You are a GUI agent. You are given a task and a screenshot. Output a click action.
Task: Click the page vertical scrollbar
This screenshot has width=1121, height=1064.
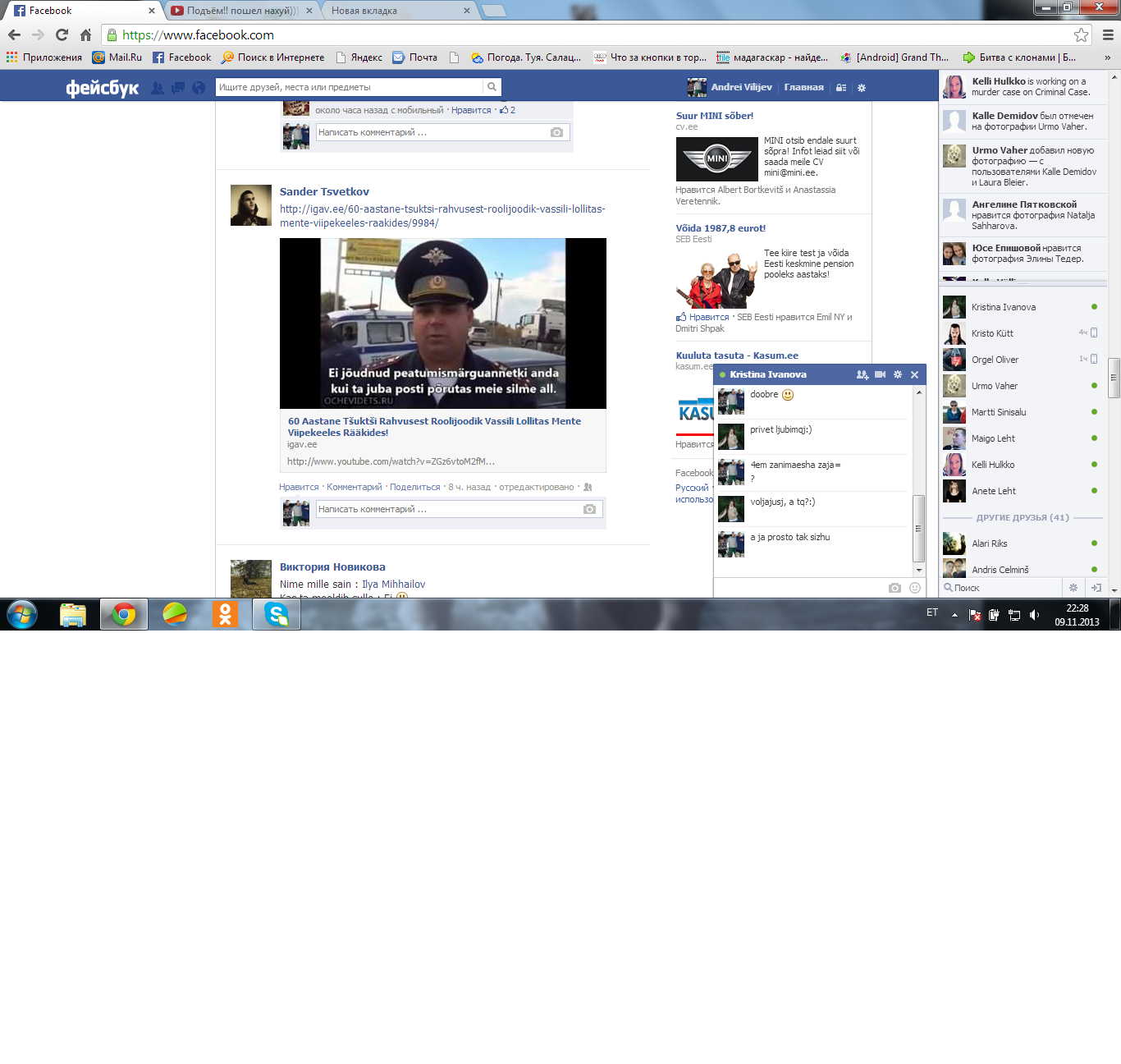tap(1114, 378)
